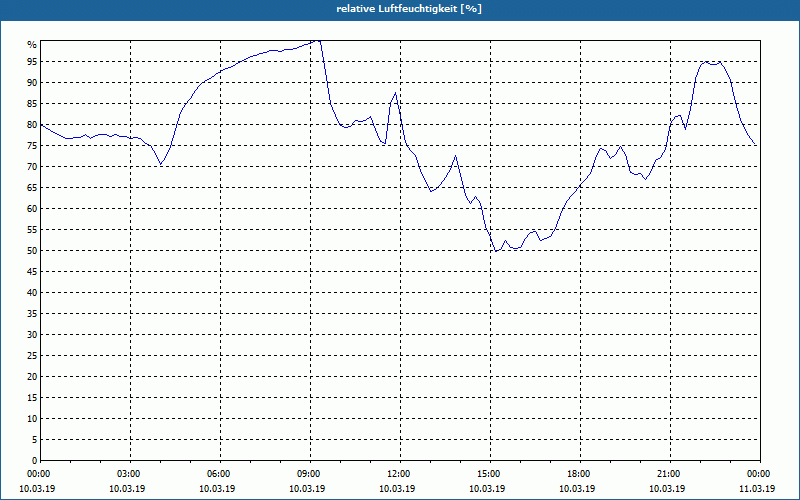The width and height of the screenshot is (800, 500).
Task: Click the 85 y-axis label
Action: coord(32,104)
